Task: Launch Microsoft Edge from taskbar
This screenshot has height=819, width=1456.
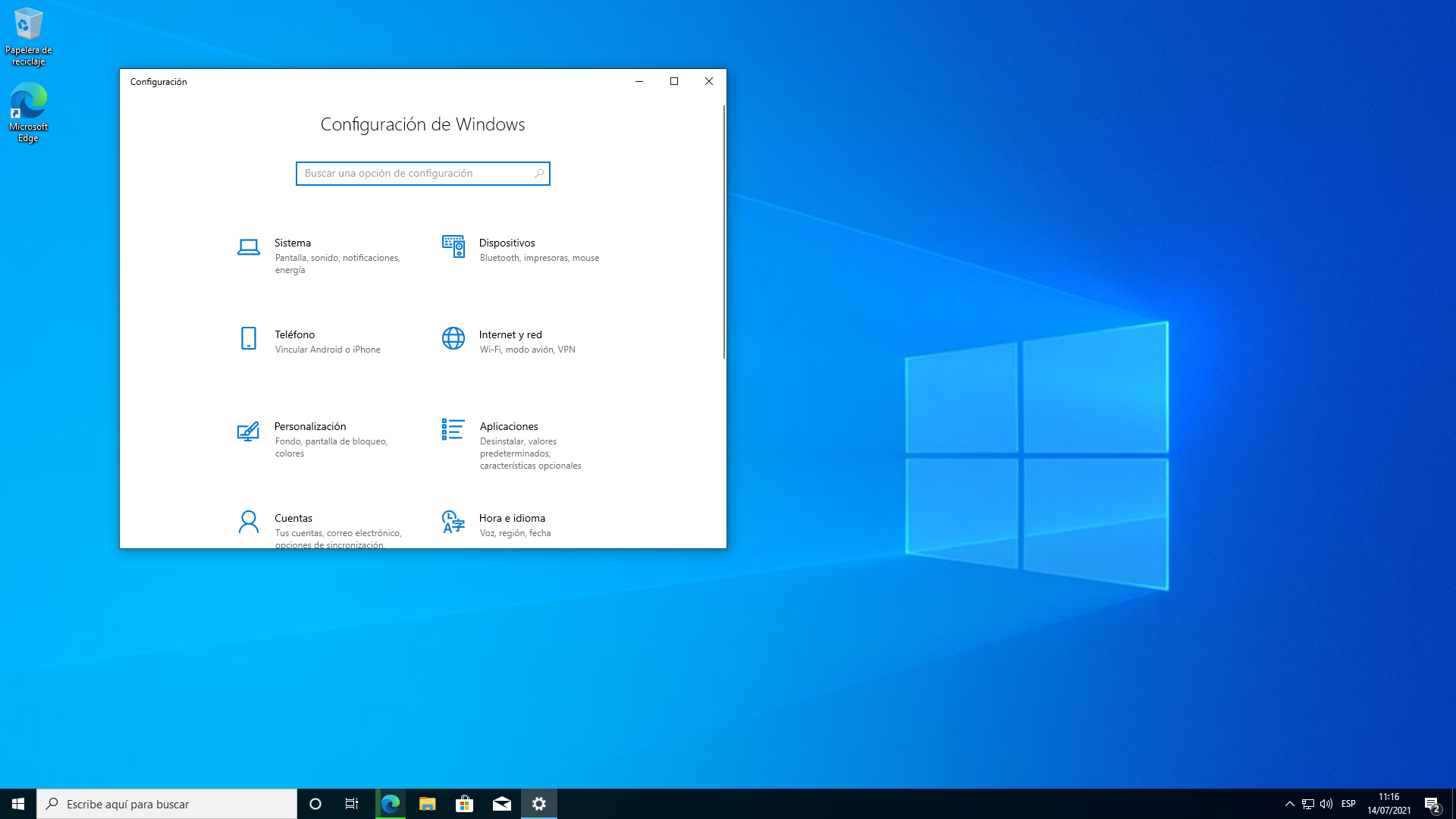Action: pyautogui.click(x=391, y=804)
